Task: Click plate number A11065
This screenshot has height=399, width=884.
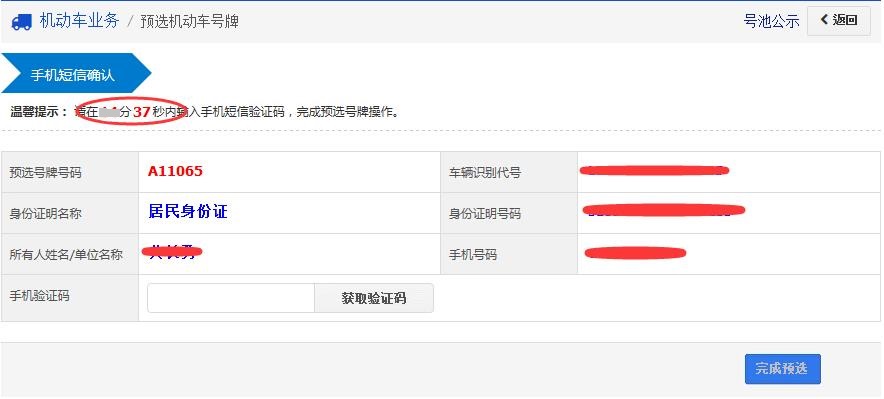Action: 175,171
